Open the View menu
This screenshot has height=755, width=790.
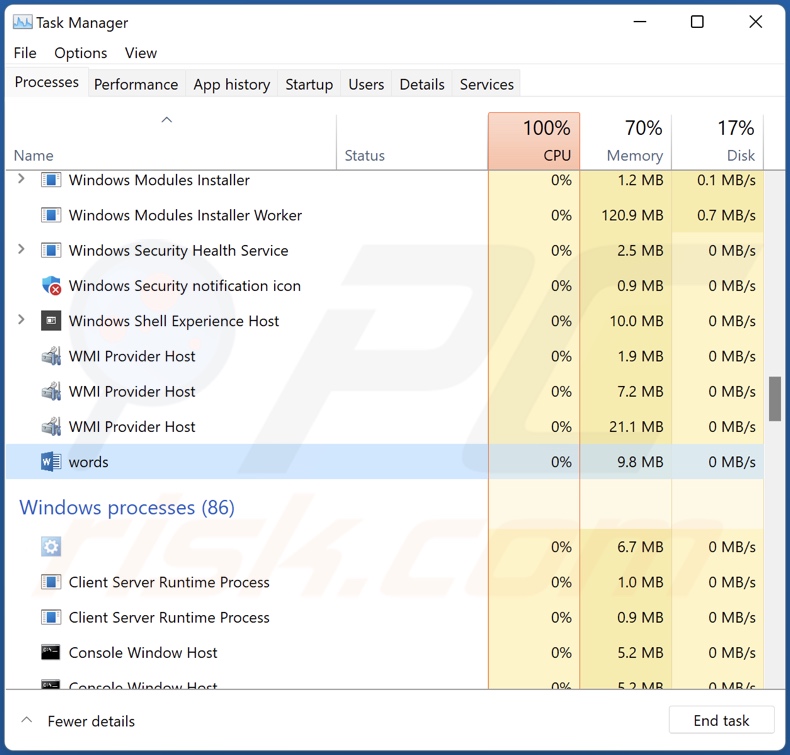click(x=141, y=53)
